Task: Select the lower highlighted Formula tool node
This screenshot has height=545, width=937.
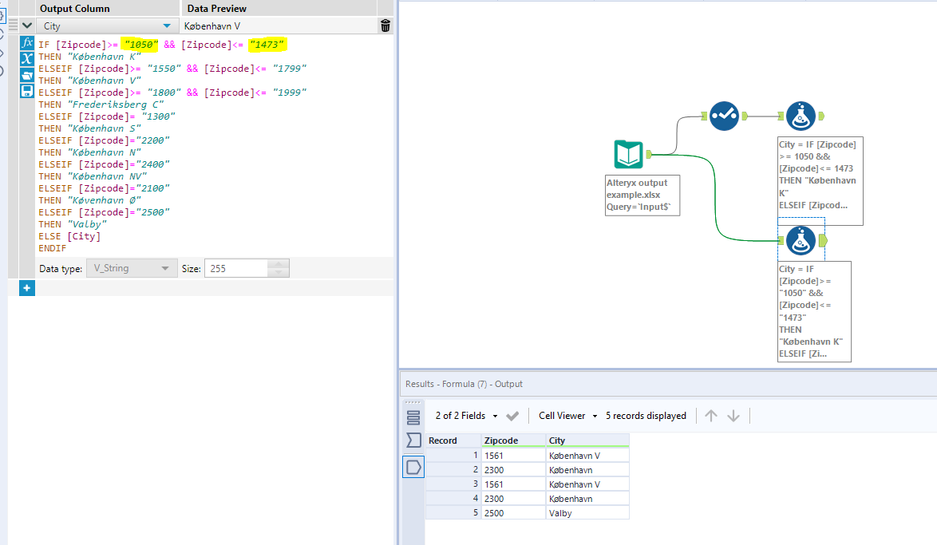Action: (800, 241)
